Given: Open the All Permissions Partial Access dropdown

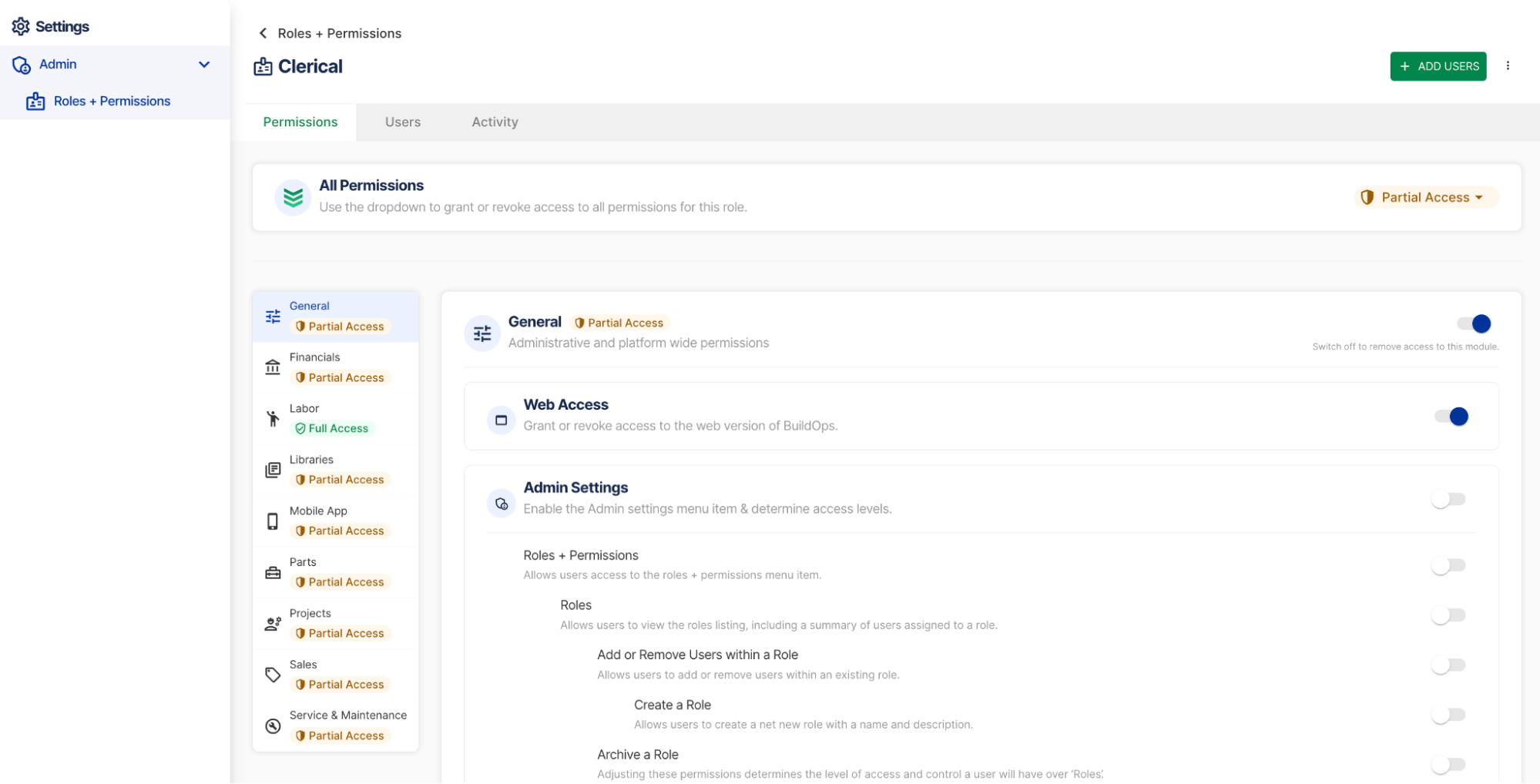Looking at the screenshot, I should coord(1425,197).
